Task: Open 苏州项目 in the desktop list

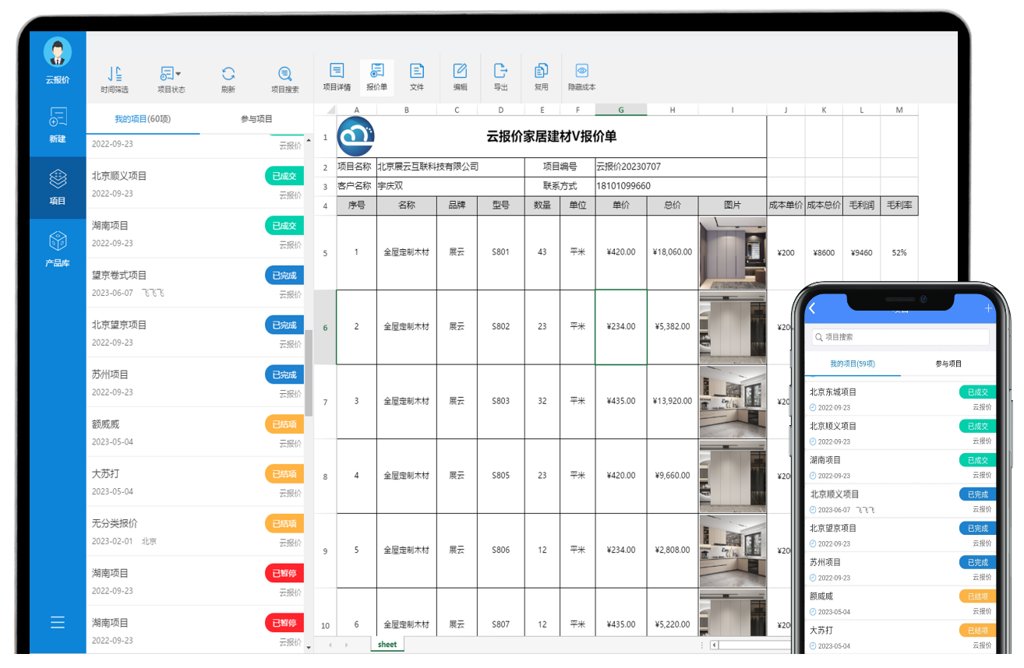Action: [195, 383]
